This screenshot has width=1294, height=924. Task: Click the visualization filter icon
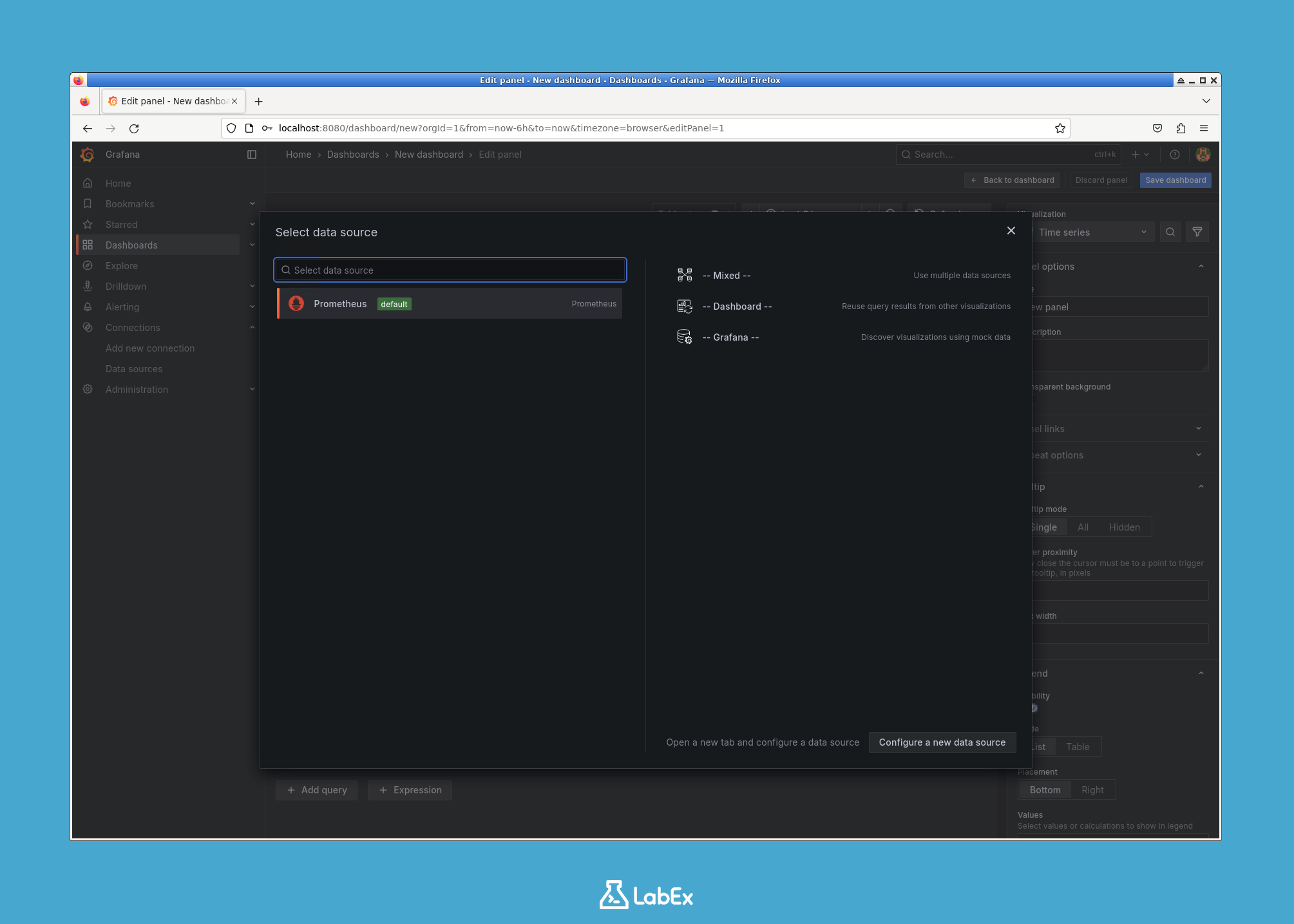point(1197,232)
